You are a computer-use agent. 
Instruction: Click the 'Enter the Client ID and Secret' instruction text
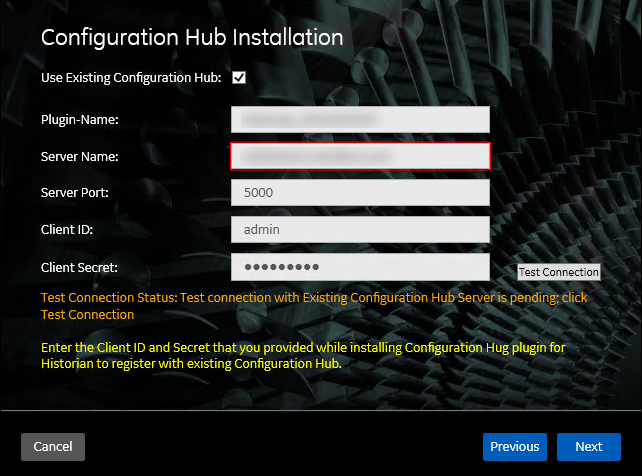tap(303, 355)
